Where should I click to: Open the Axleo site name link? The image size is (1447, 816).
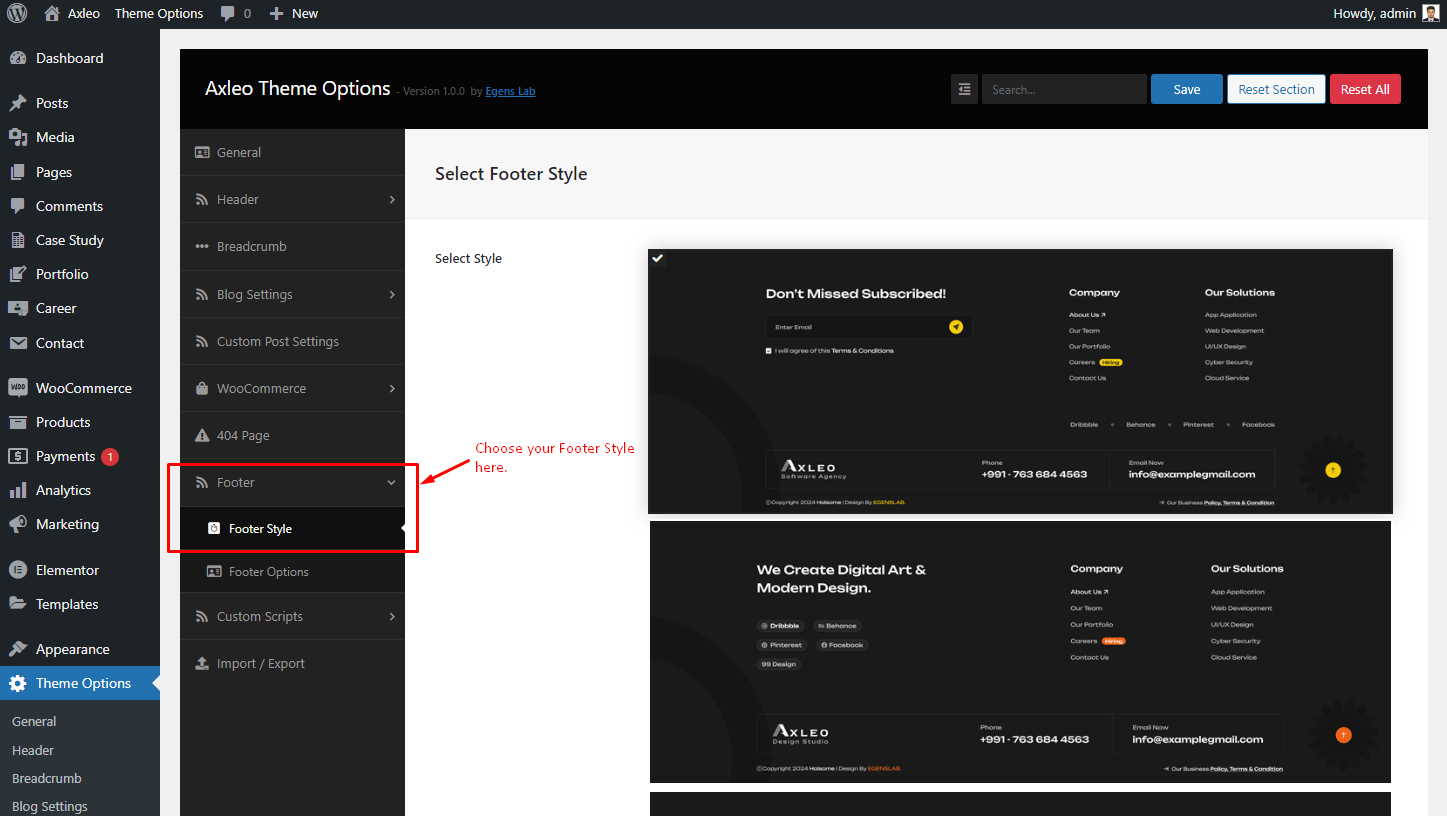[x=84, y=13]
